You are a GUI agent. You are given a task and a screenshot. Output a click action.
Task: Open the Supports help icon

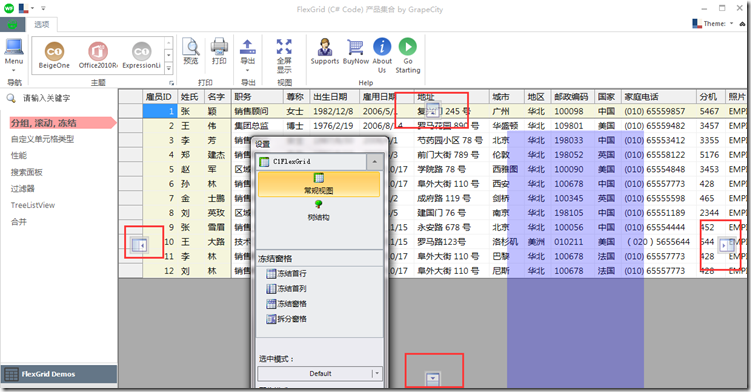click(325, 52)
